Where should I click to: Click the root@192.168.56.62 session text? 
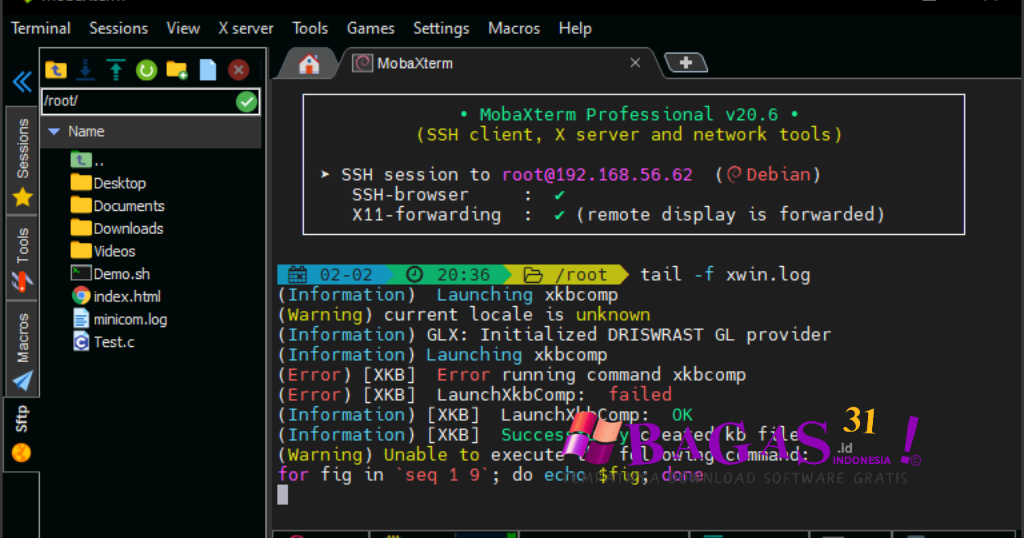[597, 175]
